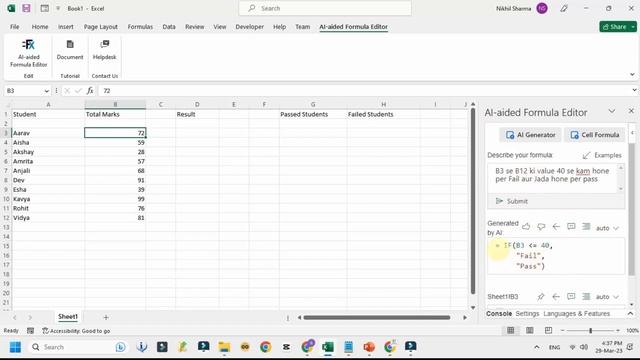Click the Nikhil Sharma account avatar

tap(542, 8)
